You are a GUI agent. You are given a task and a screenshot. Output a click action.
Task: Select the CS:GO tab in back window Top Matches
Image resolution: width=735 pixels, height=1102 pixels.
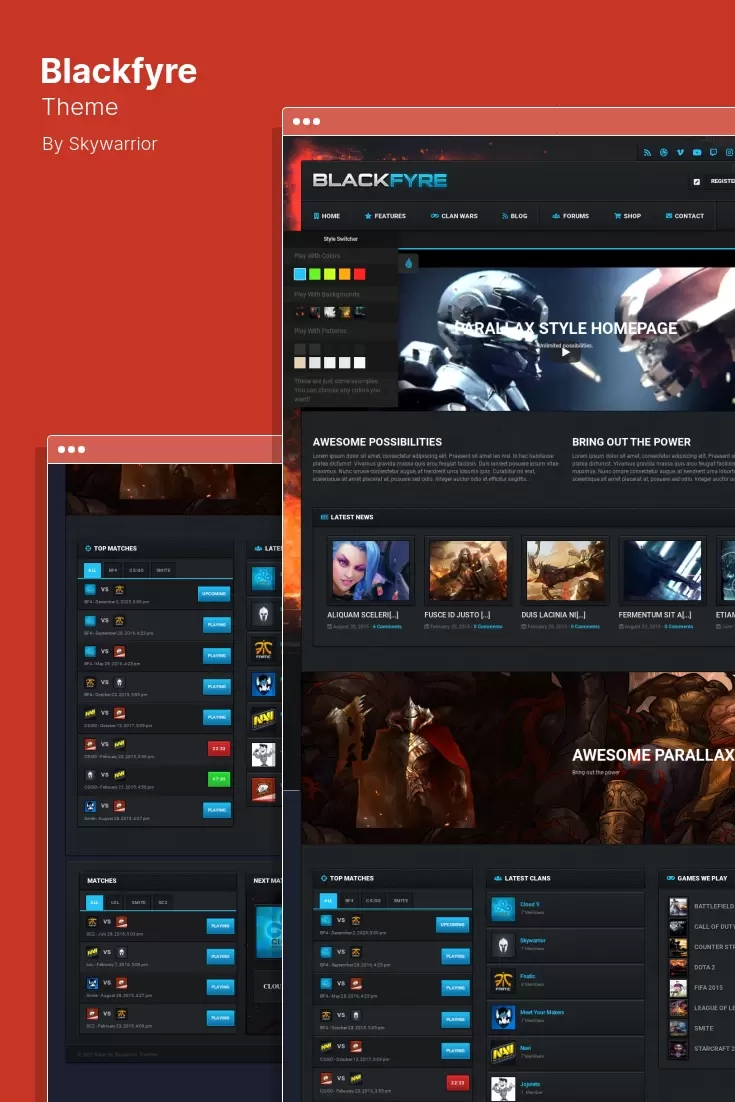coord(136,570)
